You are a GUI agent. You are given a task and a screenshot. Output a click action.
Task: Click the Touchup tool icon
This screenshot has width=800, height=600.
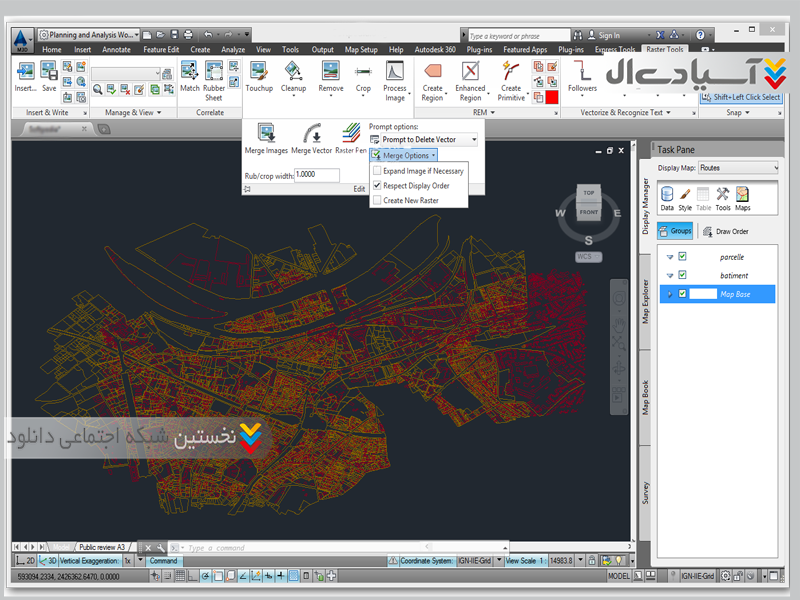coord(258,72)
